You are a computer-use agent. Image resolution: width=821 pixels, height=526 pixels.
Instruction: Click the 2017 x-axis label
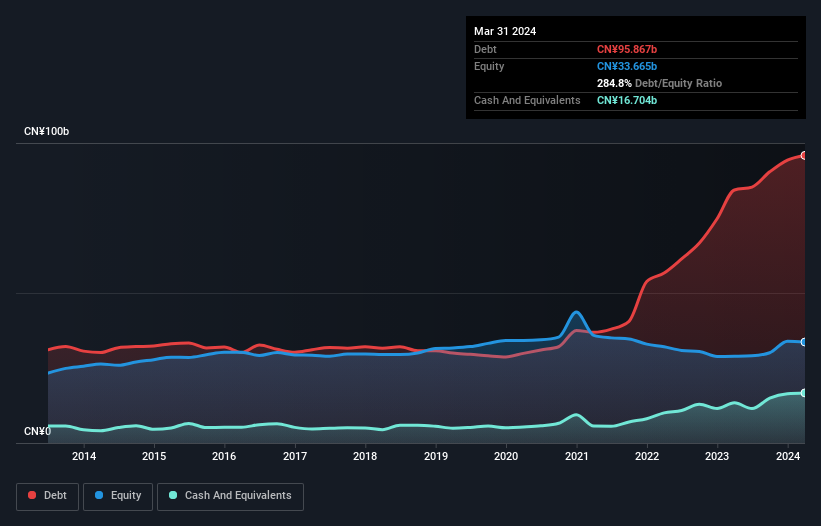pos(295,456)
